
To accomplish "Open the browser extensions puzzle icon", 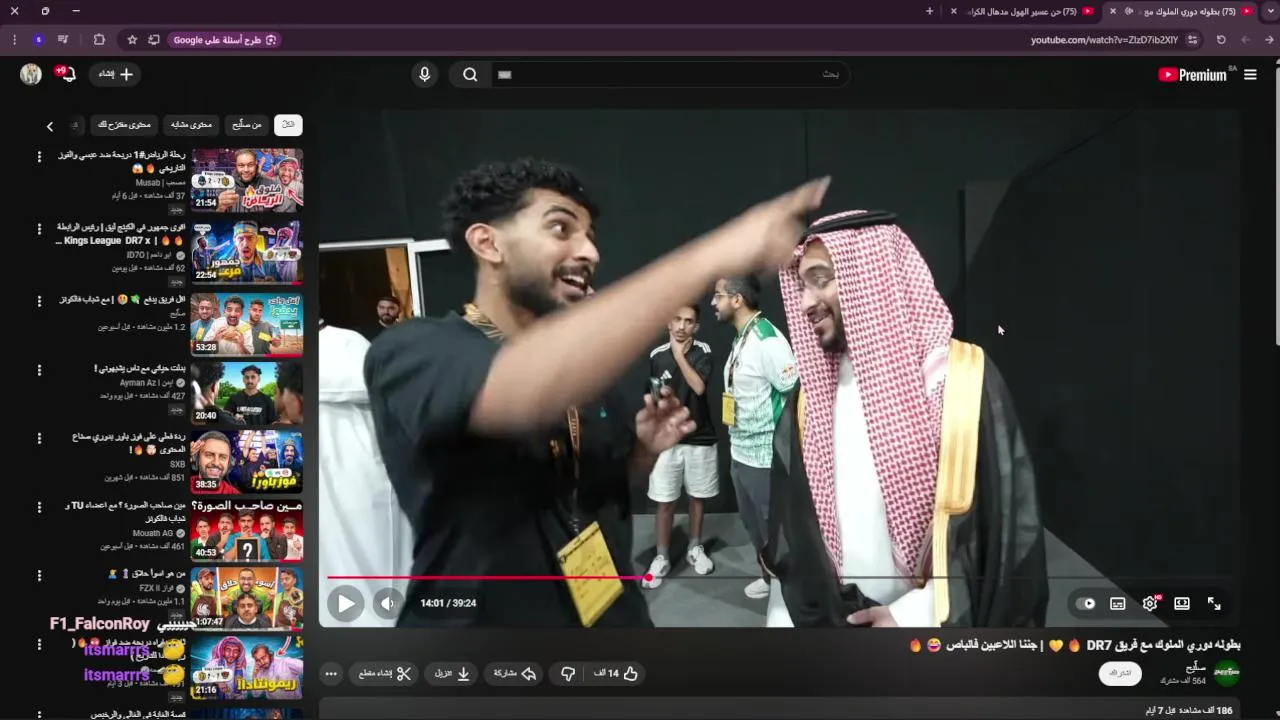I will [x=99, y=40].
